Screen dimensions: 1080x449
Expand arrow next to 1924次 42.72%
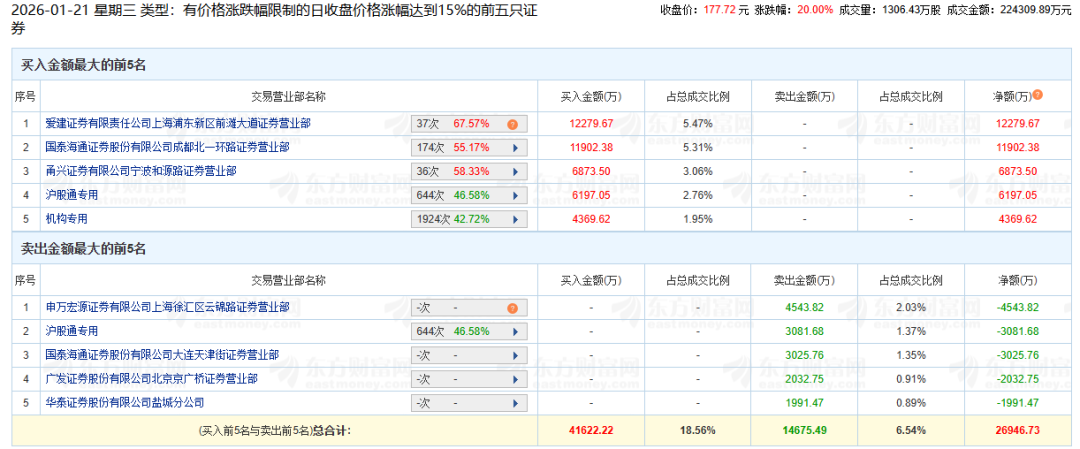coord(514,218)
